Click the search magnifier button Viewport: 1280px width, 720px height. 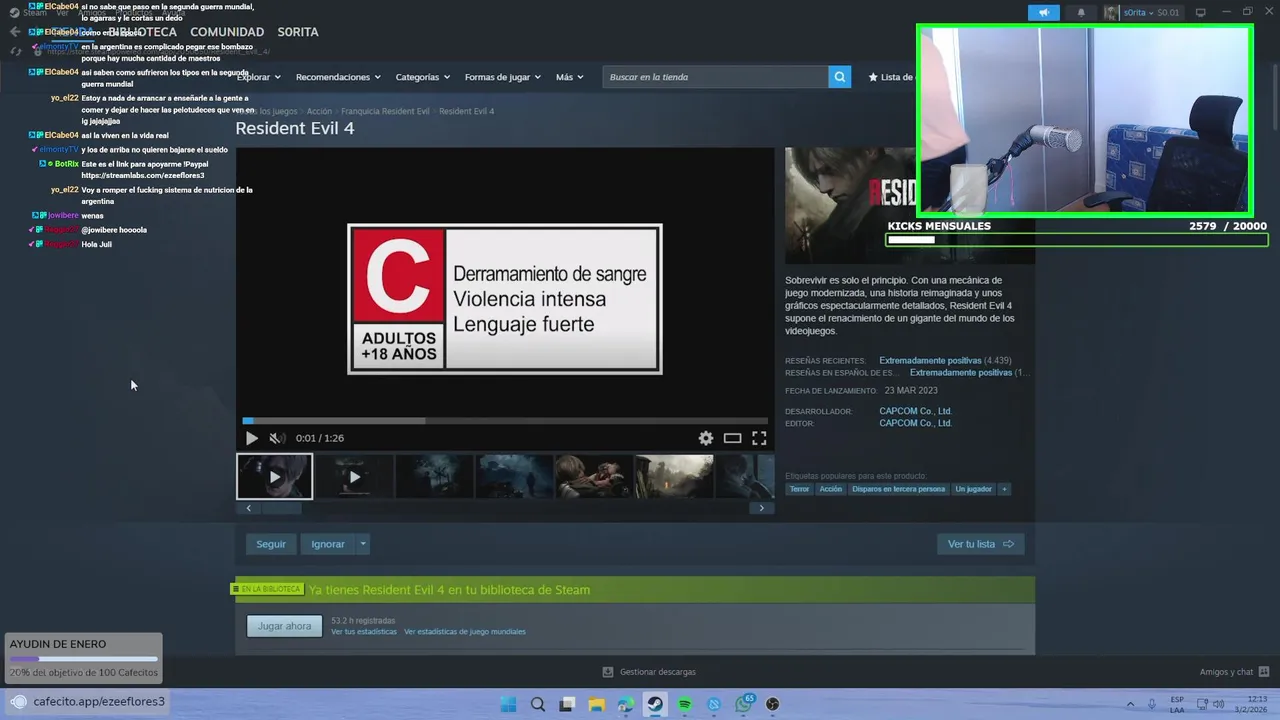(x=840, y=77)
